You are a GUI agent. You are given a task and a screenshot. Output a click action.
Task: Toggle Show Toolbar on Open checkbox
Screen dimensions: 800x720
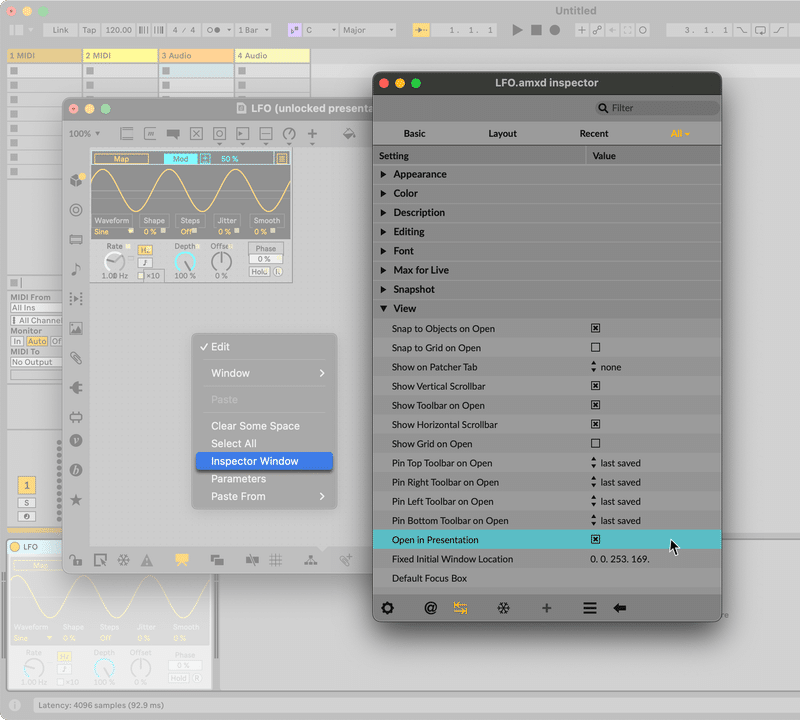pyautogui.click(x=595, y=405)
